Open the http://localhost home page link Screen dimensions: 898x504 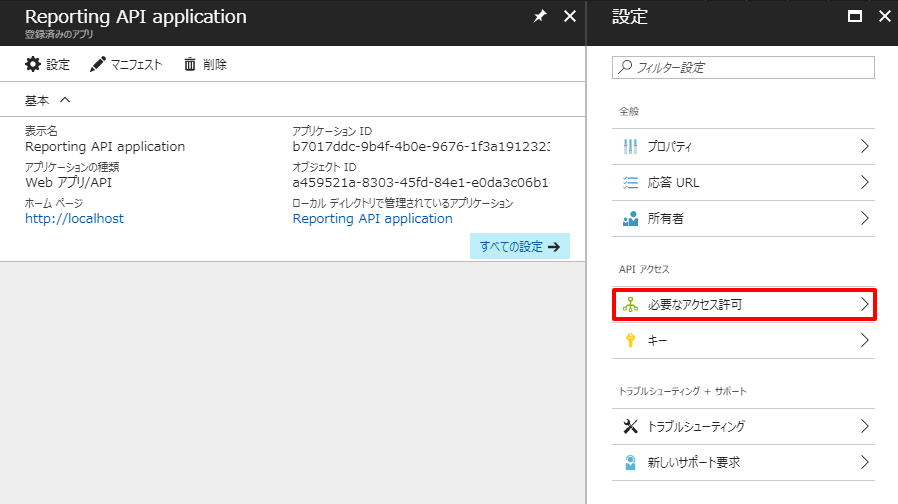click(74, 219)
